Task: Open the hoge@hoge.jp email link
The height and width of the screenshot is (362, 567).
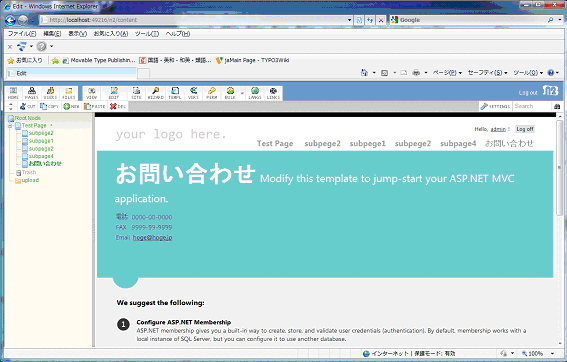Action: point(152,238)
